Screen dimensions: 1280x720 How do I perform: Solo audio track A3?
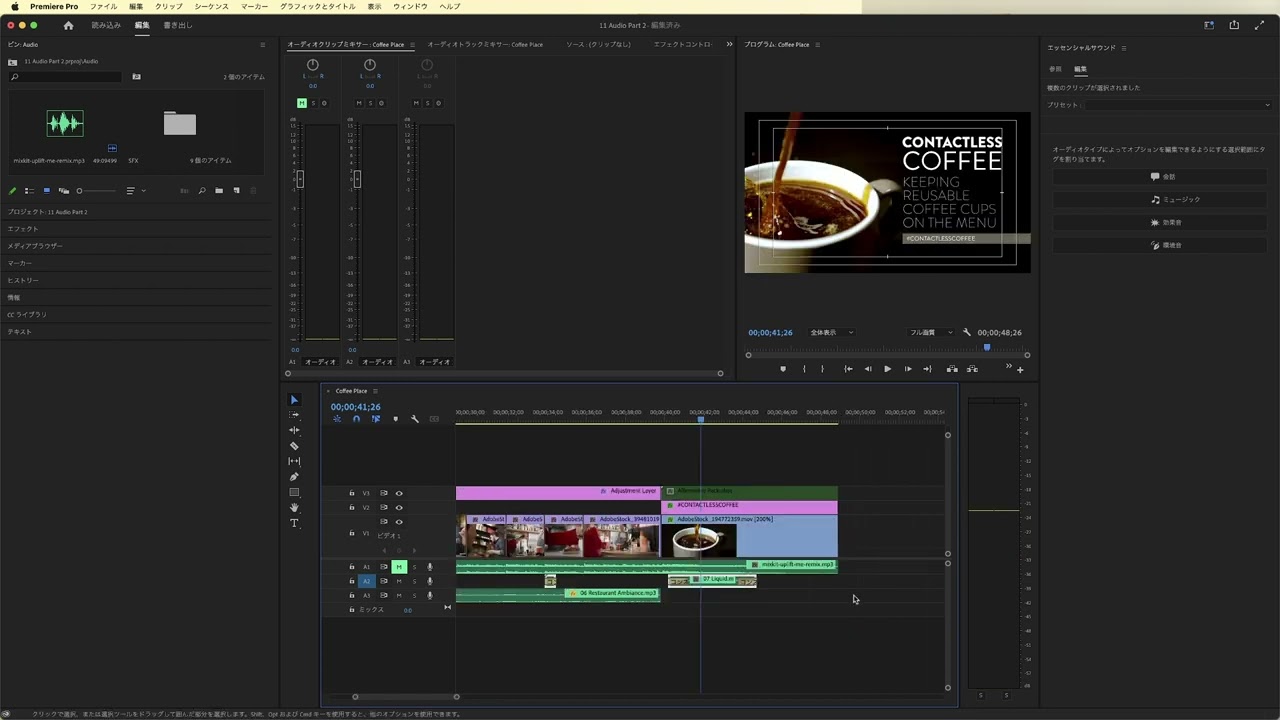pos(414,595)
